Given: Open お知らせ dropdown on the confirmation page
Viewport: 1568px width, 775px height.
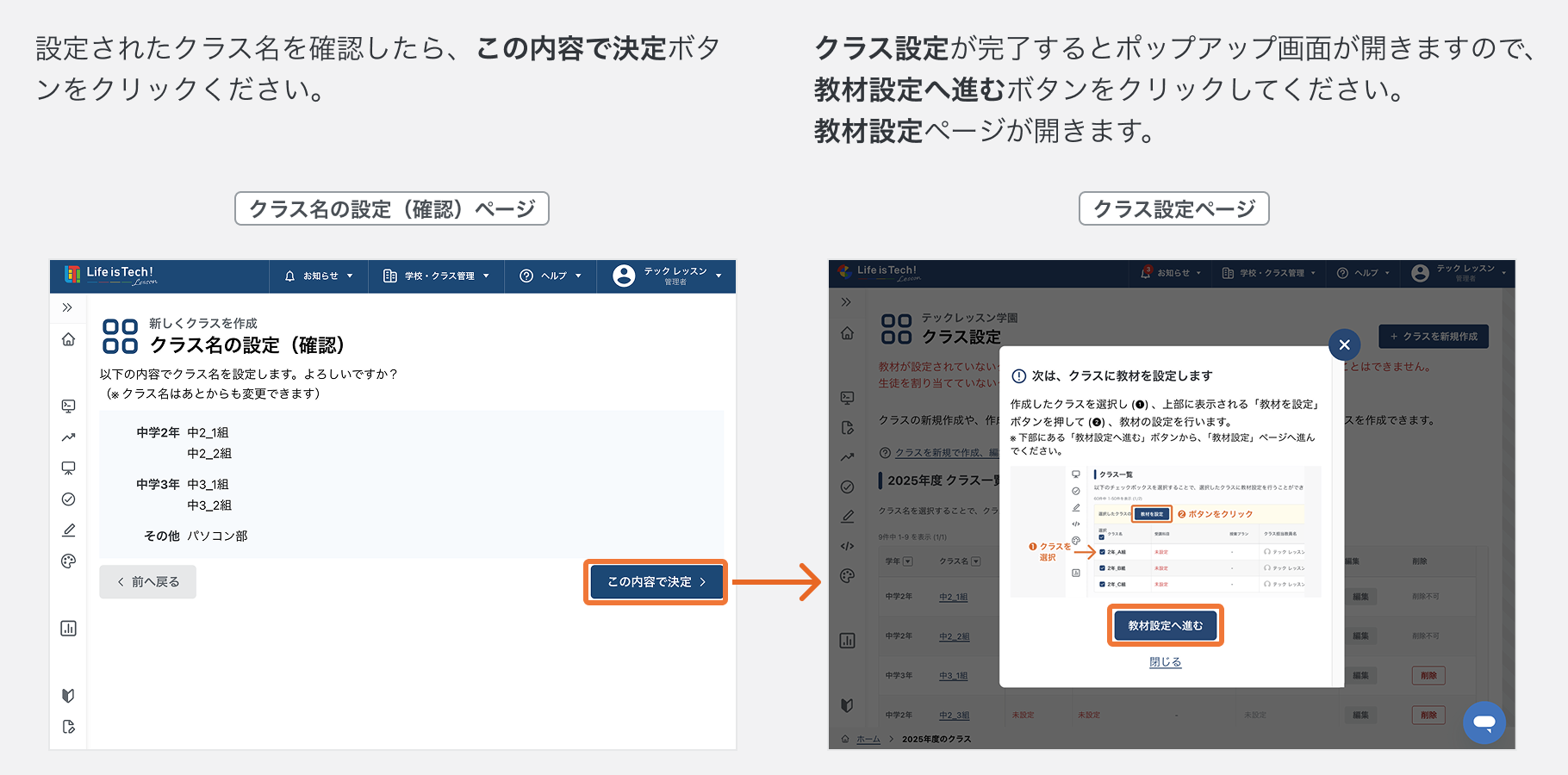Looking at the screenshot, I should tap(320, 276).
